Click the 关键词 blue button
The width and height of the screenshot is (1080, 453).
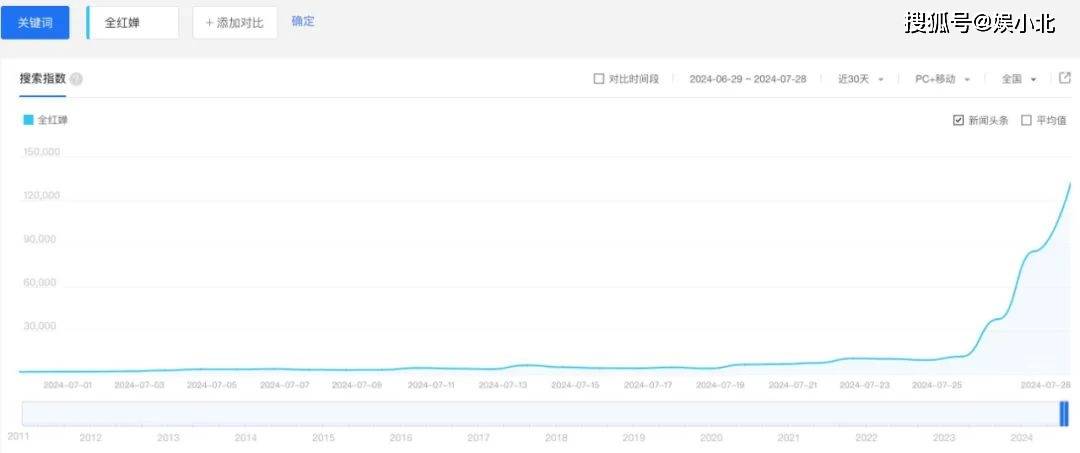35,23
